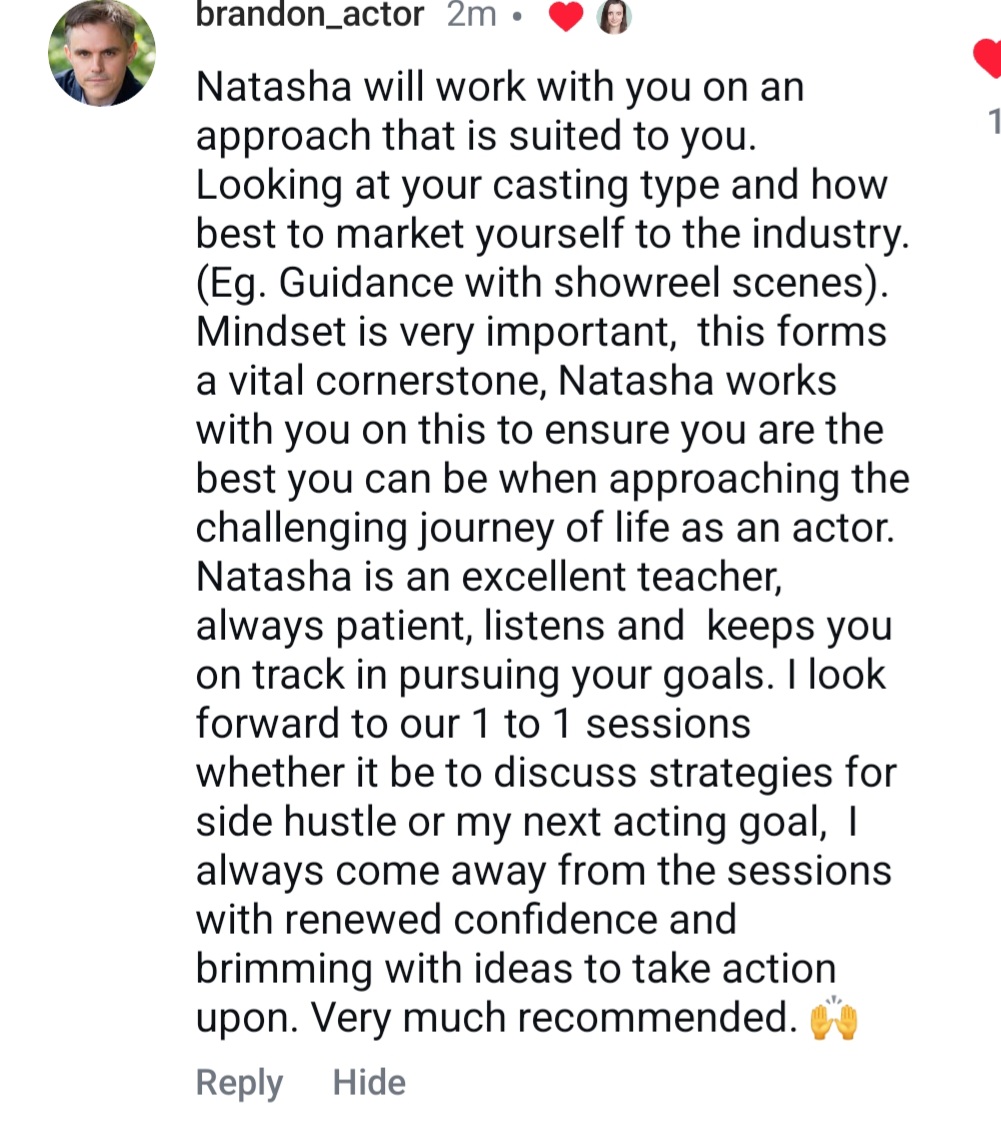Click the "forward to our 1 to 1 sessions" line
Screen dimensions: 1001x1133
[x=473, y=724]
